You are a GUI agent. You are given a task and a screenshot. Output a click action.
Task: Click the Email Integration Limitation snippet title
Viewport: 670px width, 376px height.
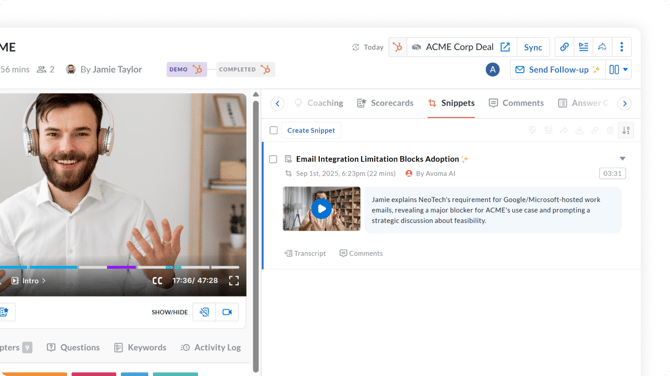(377, 159)
